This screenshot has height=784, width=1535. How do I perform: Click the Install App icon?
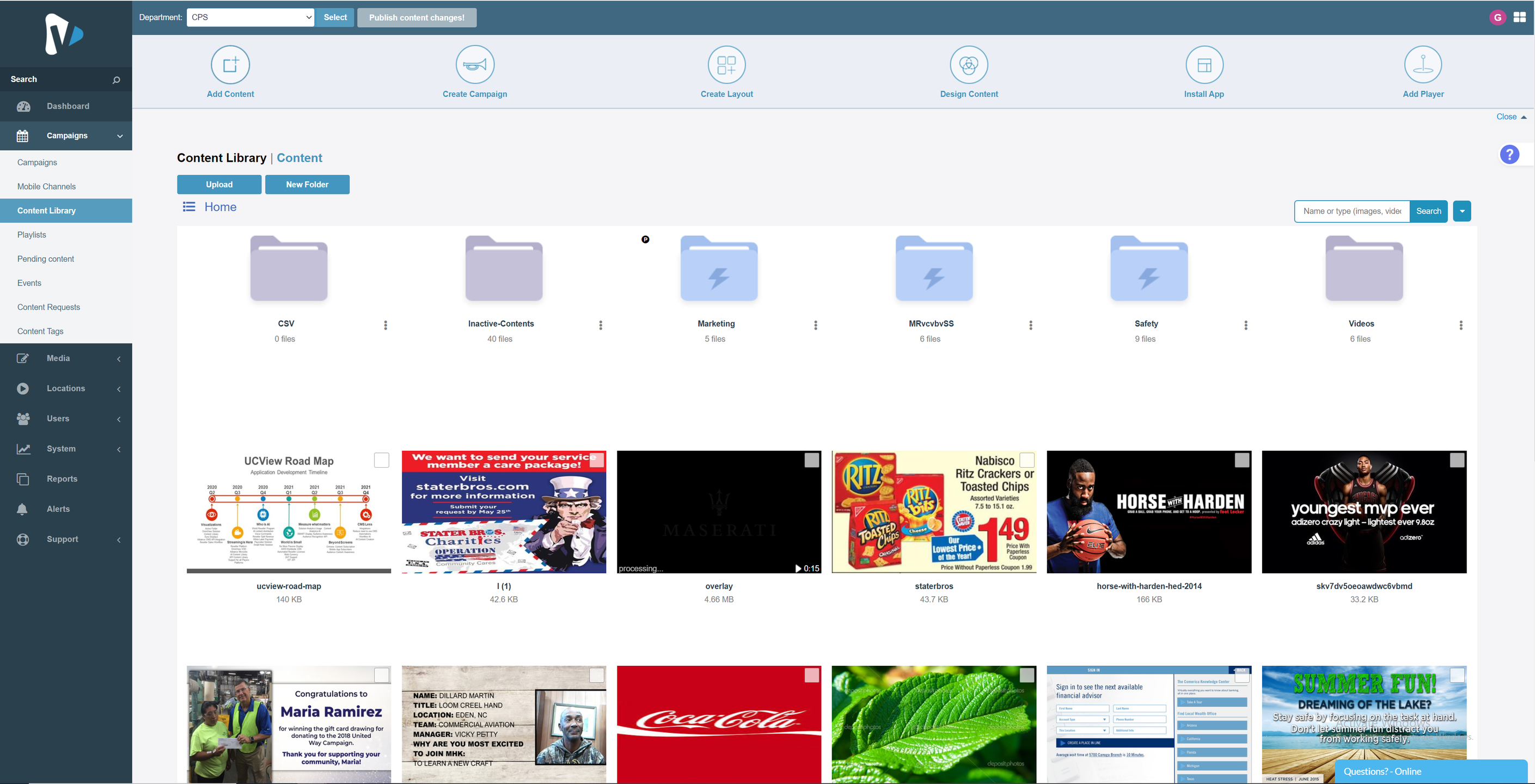point(1204,64)
